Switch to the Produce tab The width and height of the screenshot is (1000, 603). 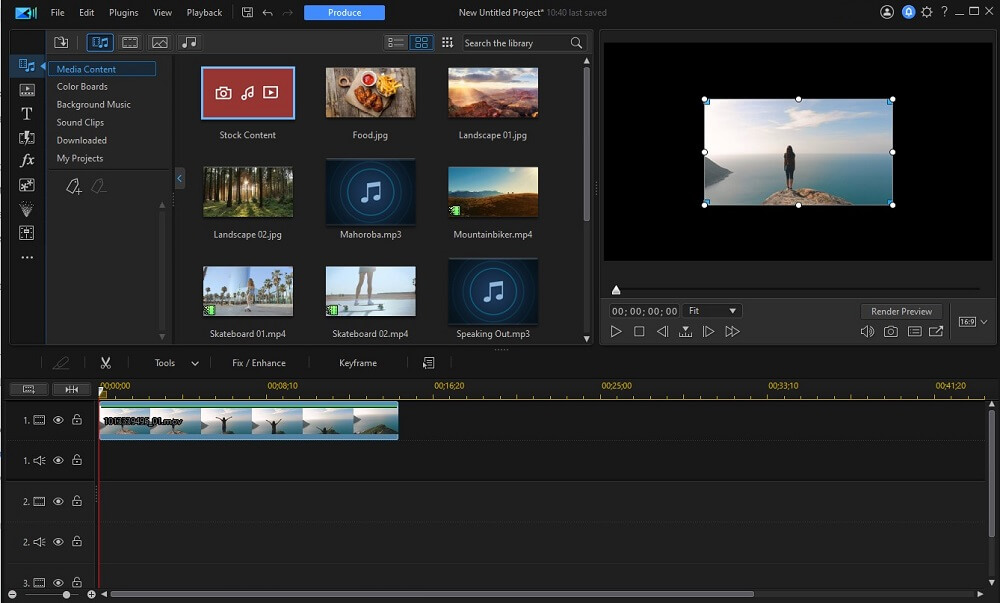click(x=344, y=12)
